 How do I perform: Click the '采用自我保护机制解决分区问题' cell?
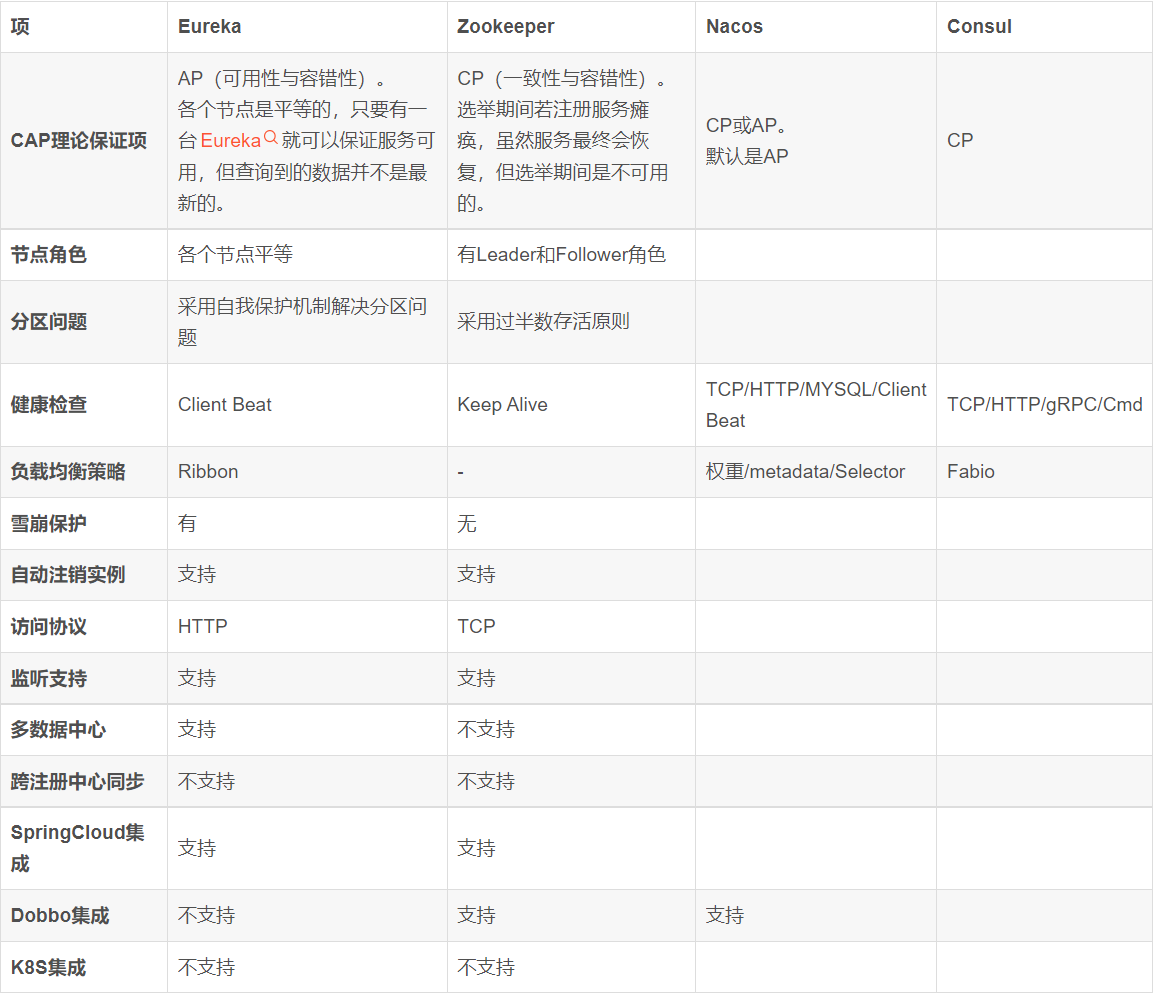[307, 321]
